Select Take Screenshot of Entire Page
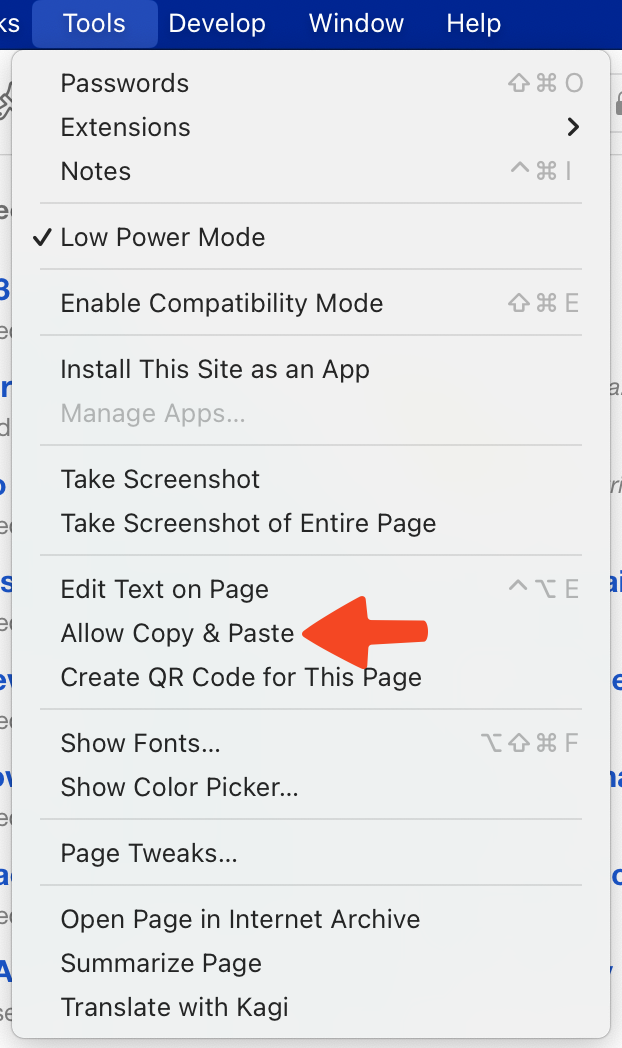 pos(311,523)
